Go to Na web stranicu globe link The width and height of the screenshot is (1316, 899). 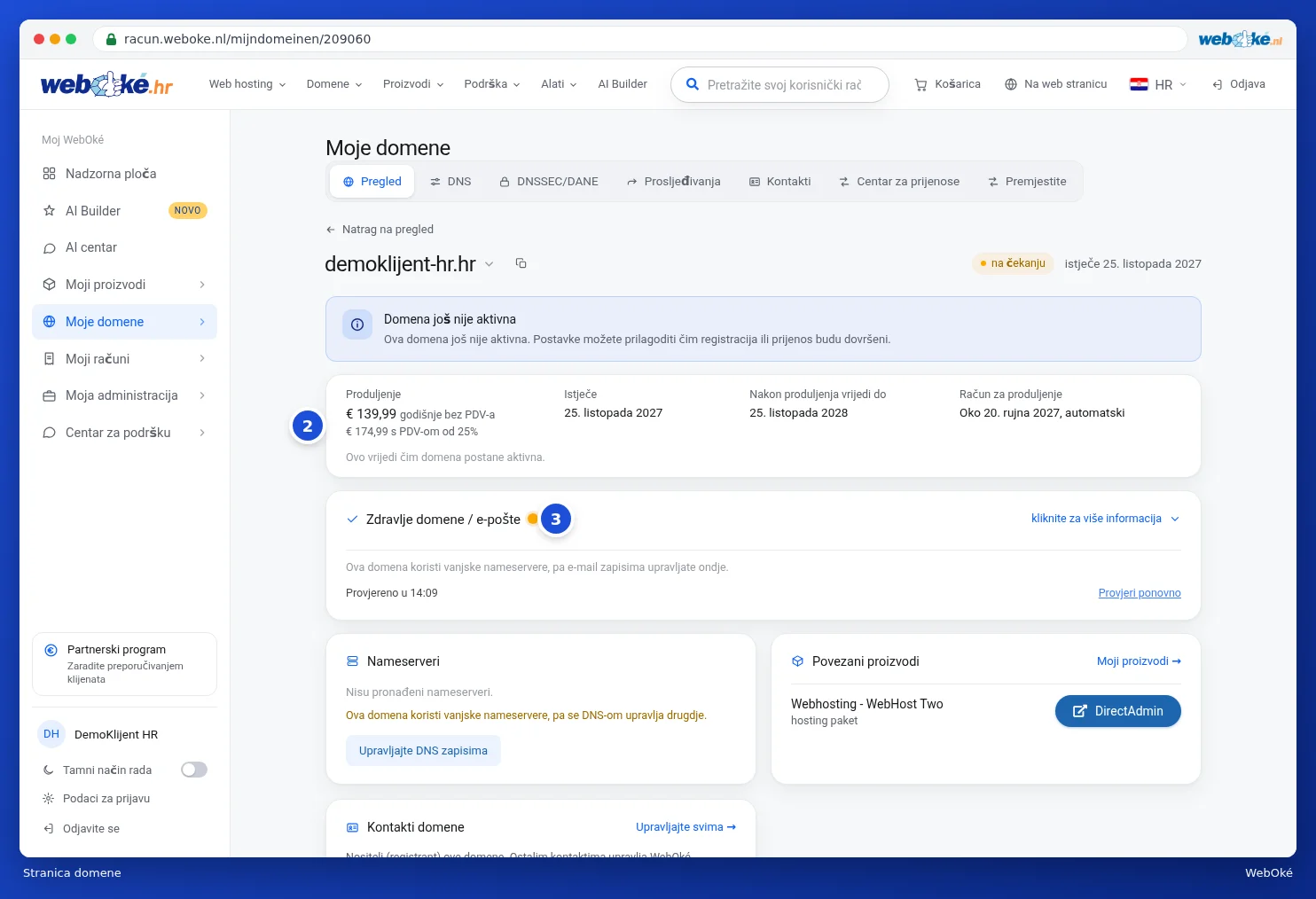(1055, 84)
